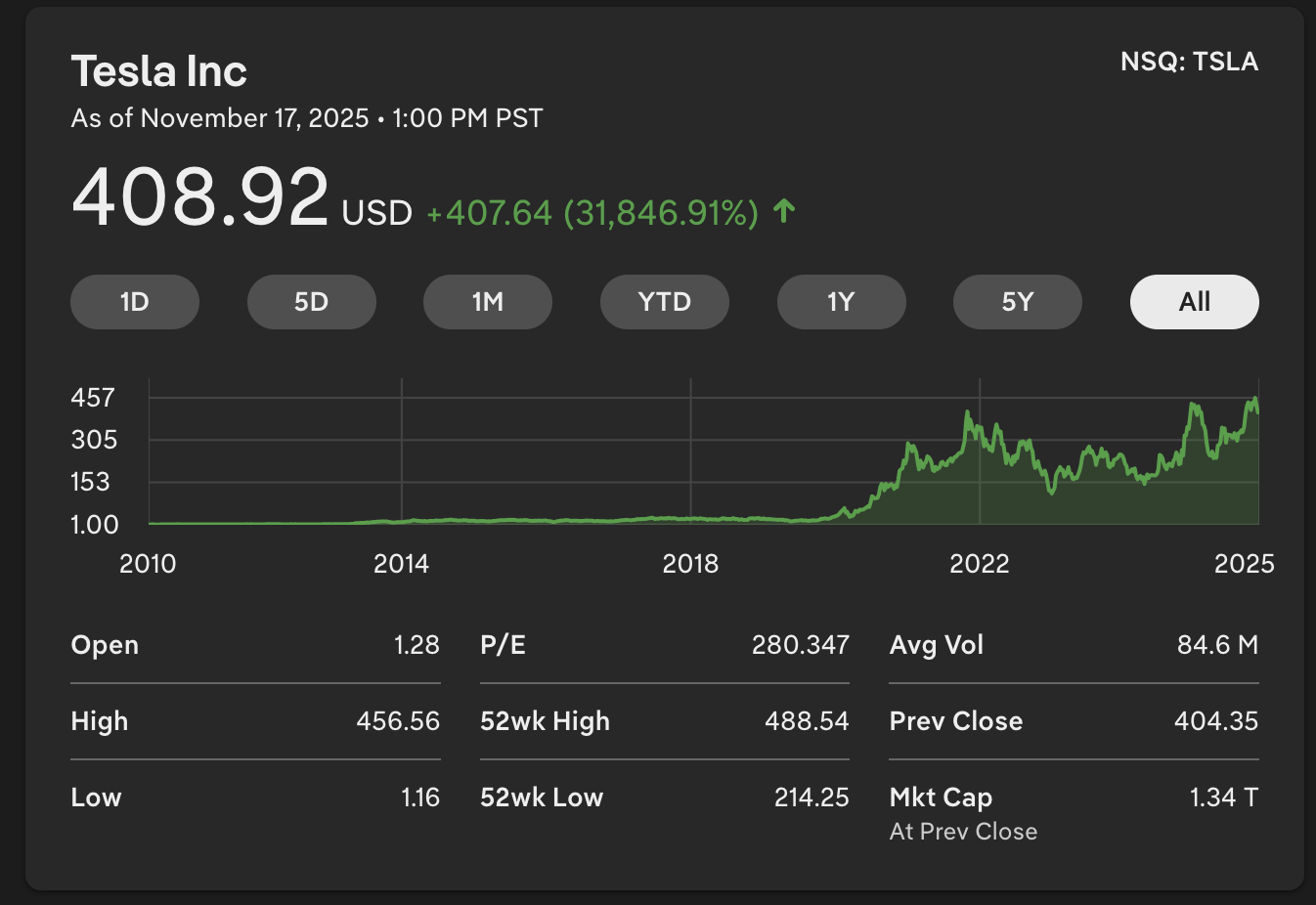Click the price change percentage text
This screenshot has width=1316, height=905.
point(661,213)
